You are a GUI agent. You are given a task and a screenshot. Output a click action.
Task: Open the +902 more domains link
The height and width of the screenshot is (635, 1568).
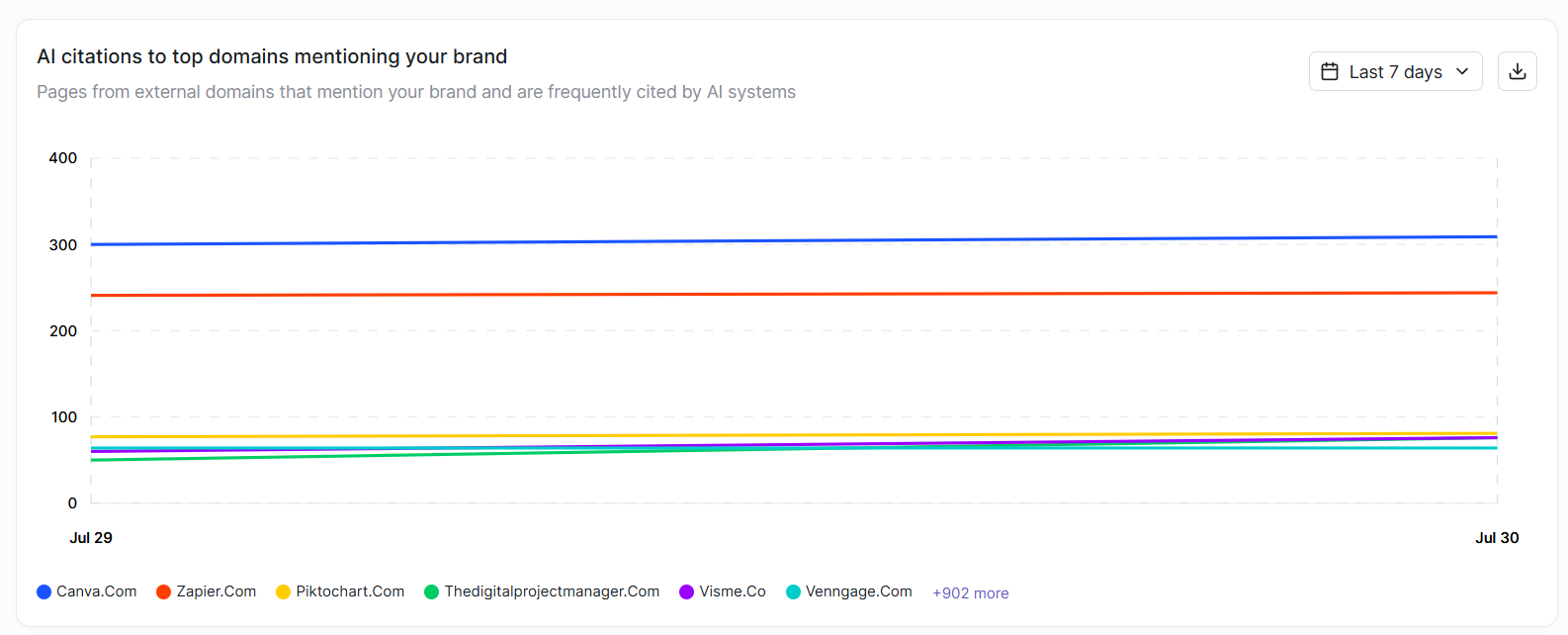point(971,593)
